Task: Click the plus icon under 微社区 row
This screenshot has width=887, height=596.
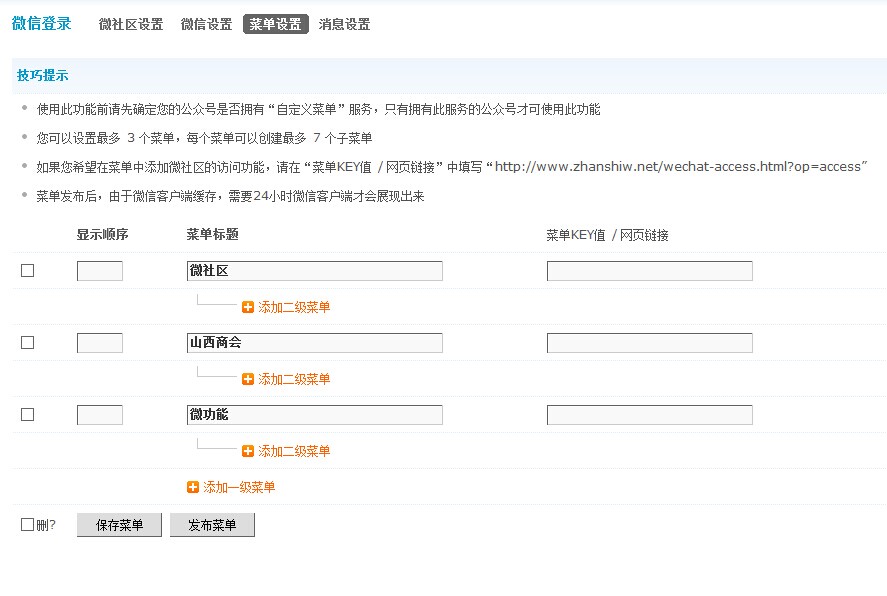Action: coord(248,307)
